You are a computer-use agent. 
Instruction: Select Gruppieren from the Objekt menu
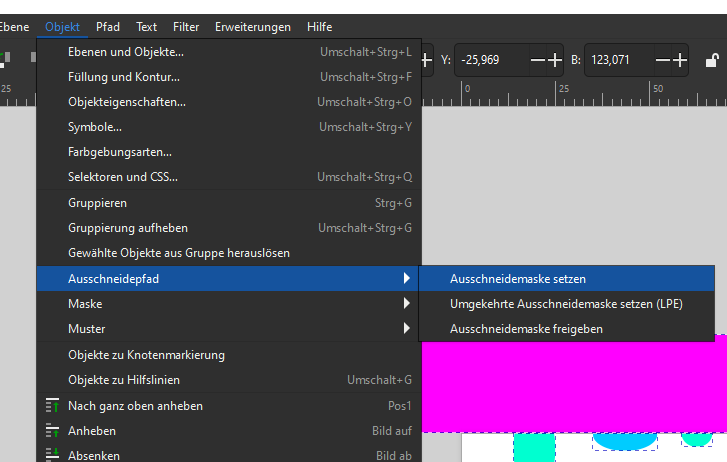click(x=97, y=203)
